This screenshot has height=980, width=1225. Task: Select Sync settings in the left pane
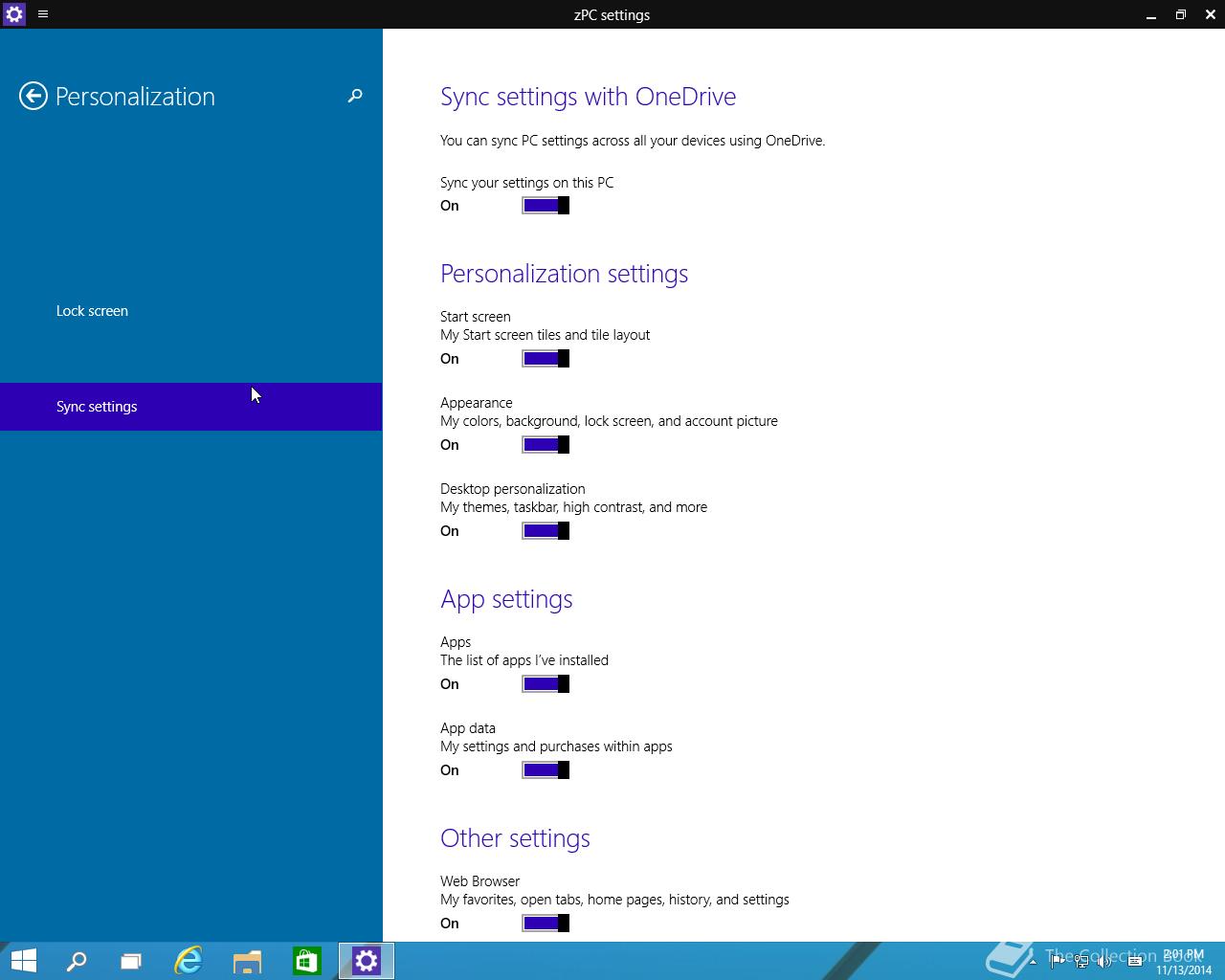click(x=191, y=407)
